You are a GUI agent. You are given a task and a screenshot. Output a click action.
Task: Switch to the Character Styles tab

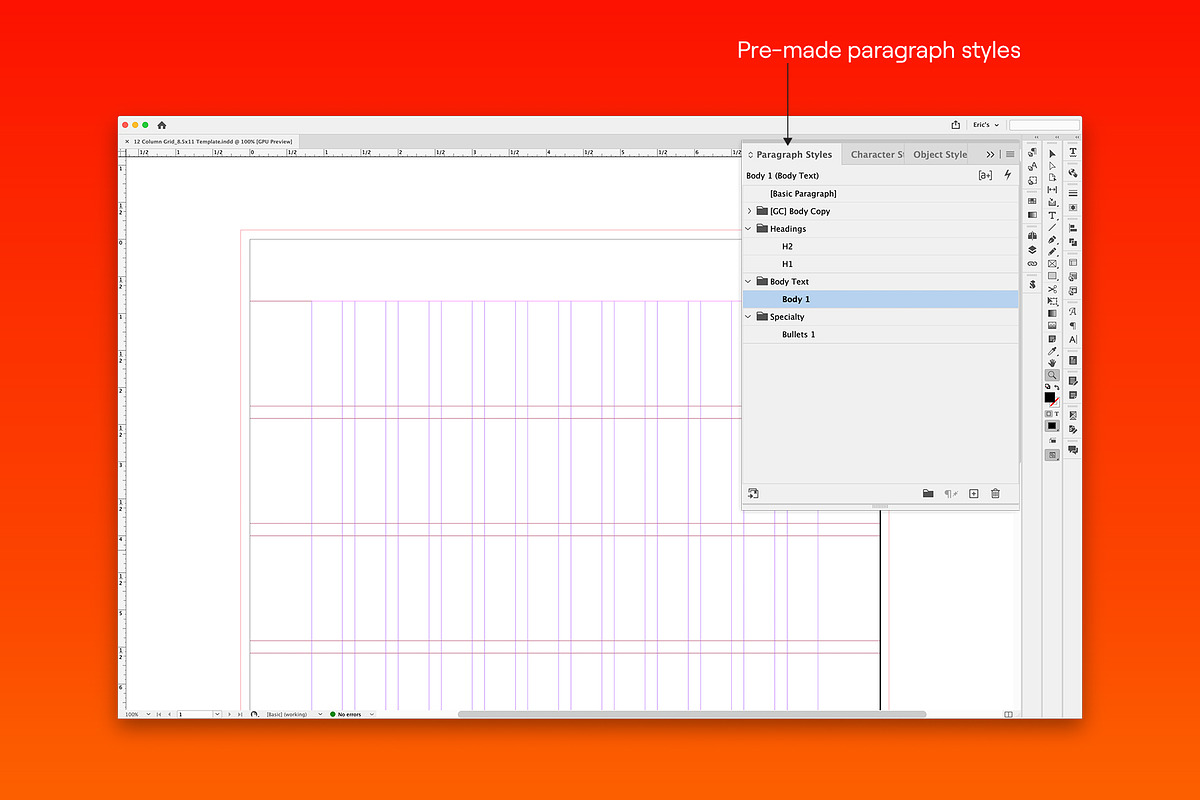pyautogui.click(x=874, y=155)
